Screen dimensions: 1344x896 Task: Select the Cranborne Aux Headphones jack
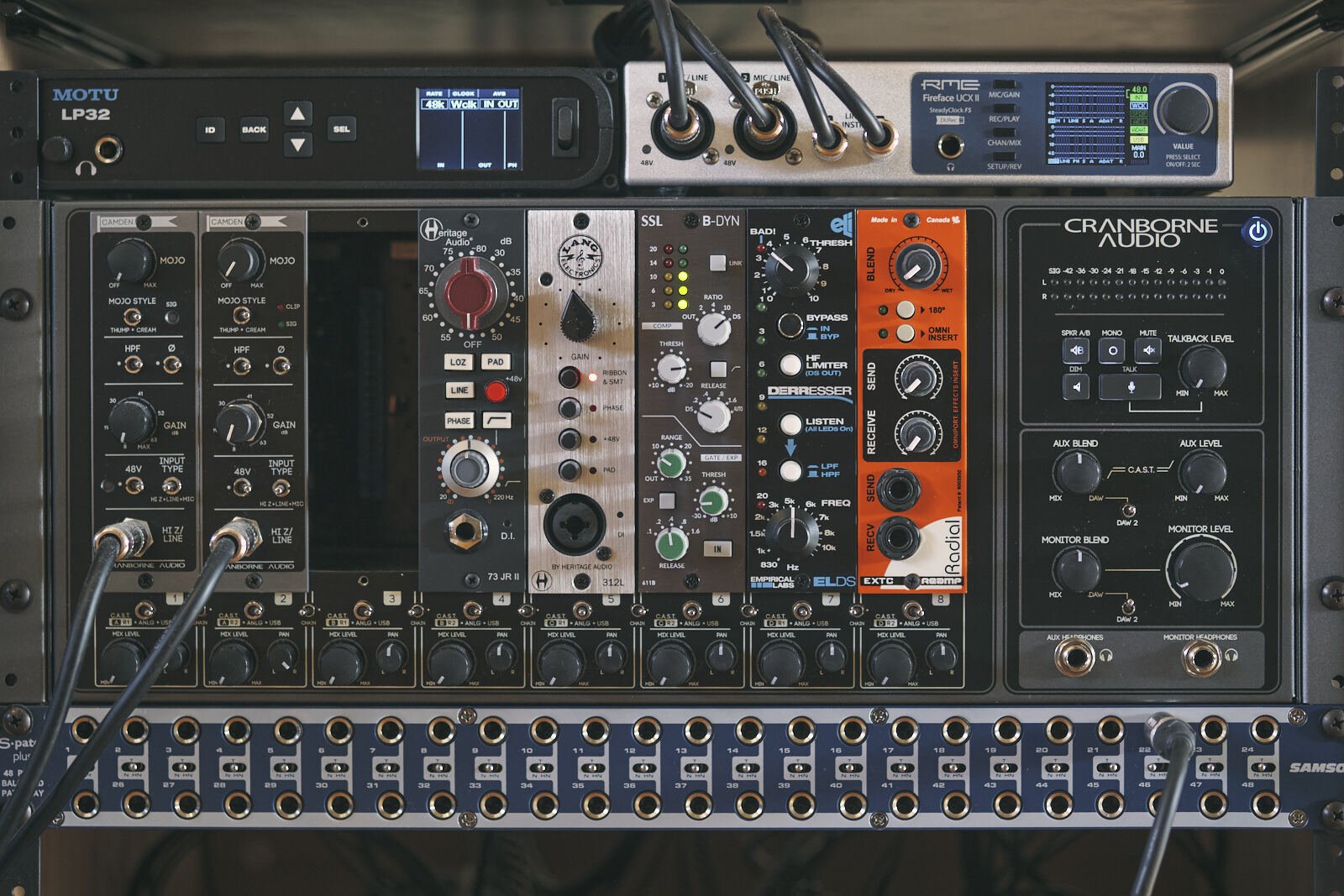click(x=1074, y=659)
